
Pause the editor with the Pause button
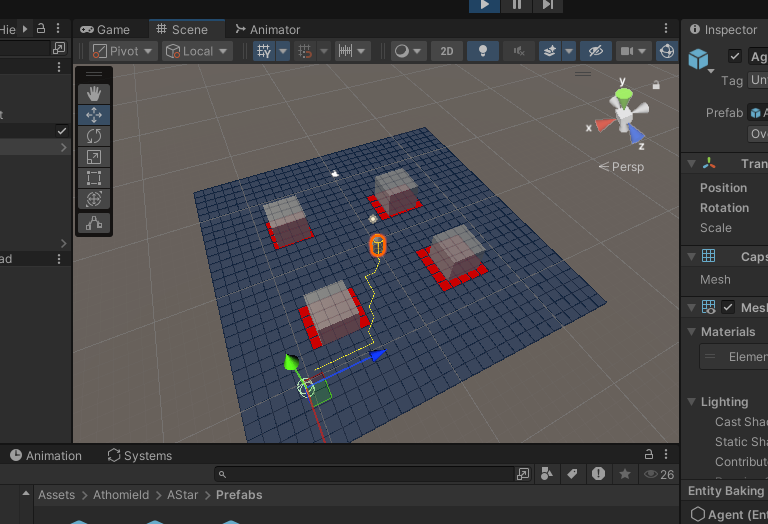tap(516, 5)
